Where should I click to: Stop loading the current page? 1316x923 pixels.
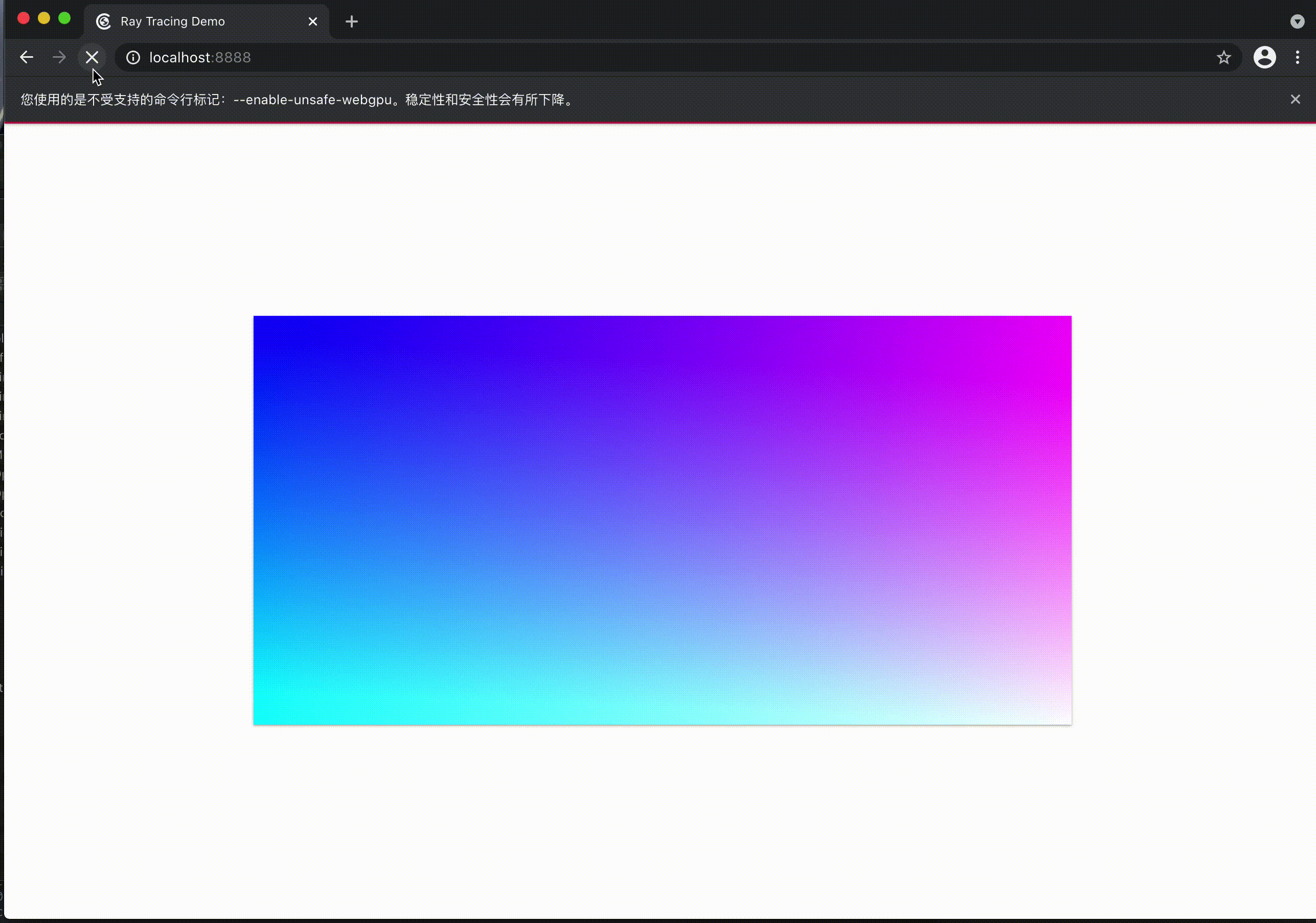[92, 57]
